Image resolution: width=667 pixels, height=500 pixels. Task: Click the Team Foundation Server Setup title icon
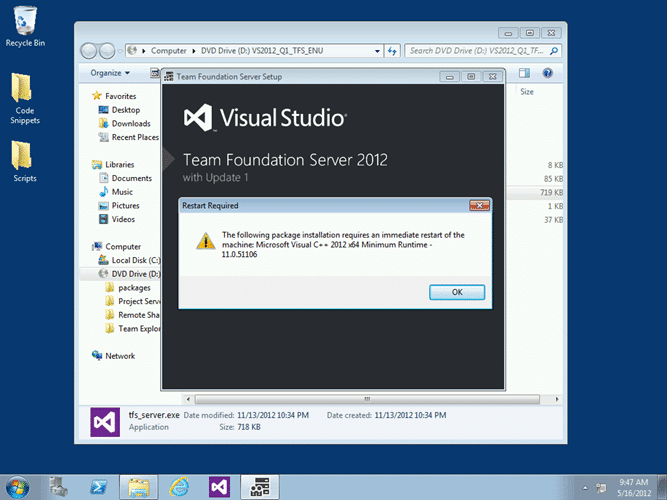click(x=169, y=77)
